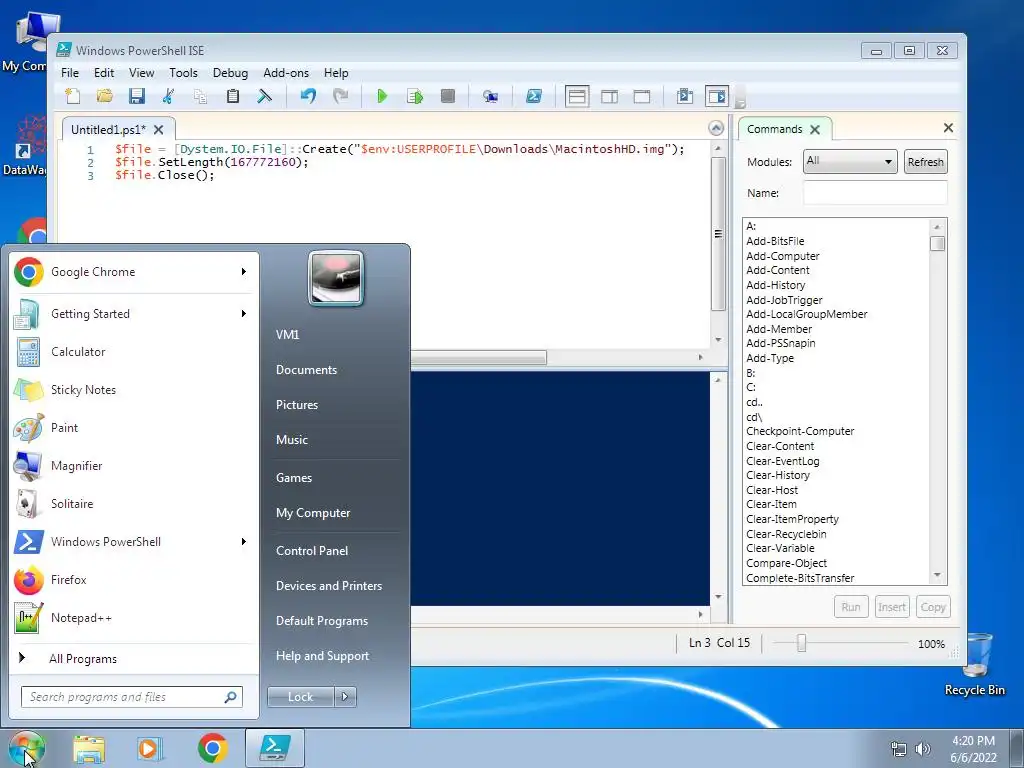The height and width of the screenshot is (768, 1024).
Task: Open Devices and Printers link
Action: [328, 586]
